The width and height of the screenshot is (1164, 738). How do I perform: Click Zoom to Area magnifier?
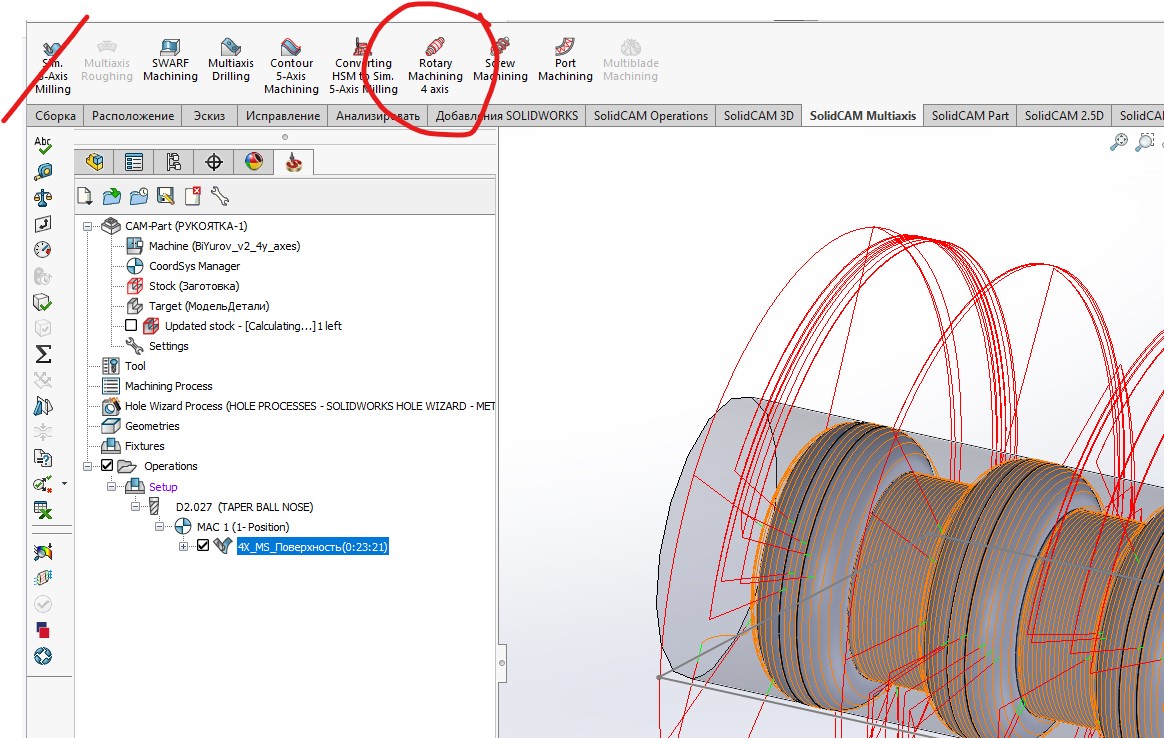click(1145, 141)
